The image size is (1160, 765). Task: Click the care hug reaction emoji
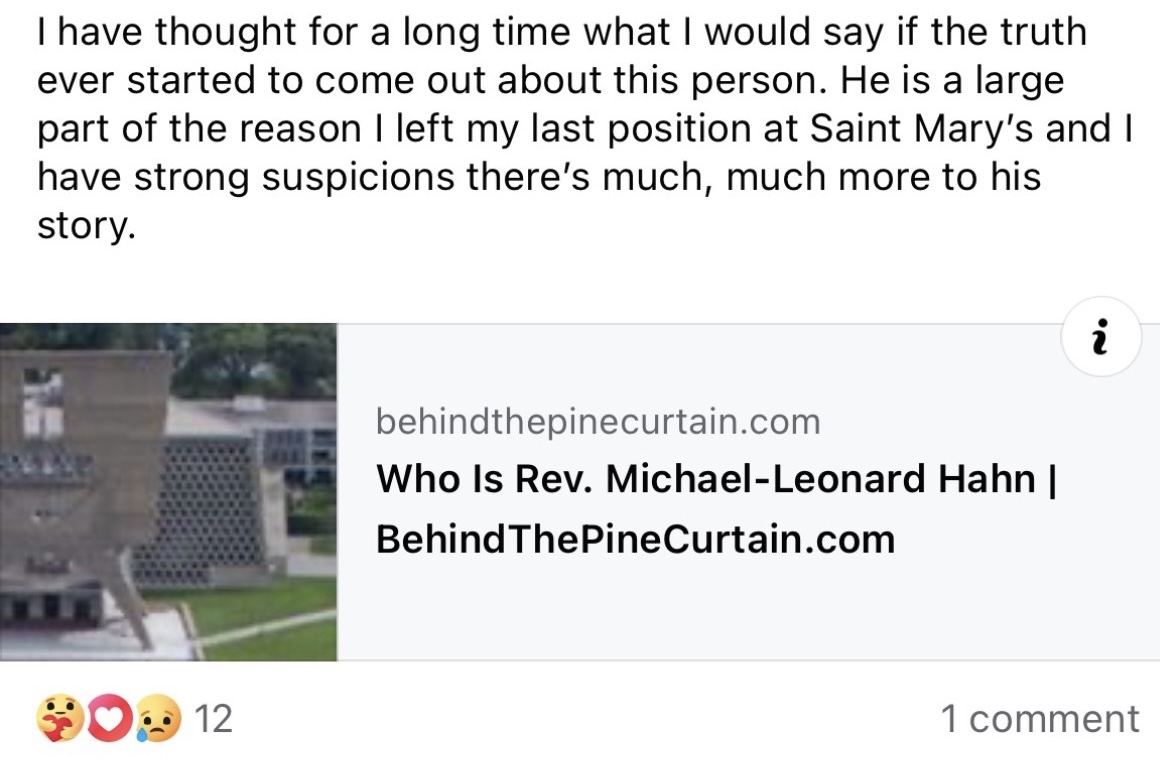[56, 719]
